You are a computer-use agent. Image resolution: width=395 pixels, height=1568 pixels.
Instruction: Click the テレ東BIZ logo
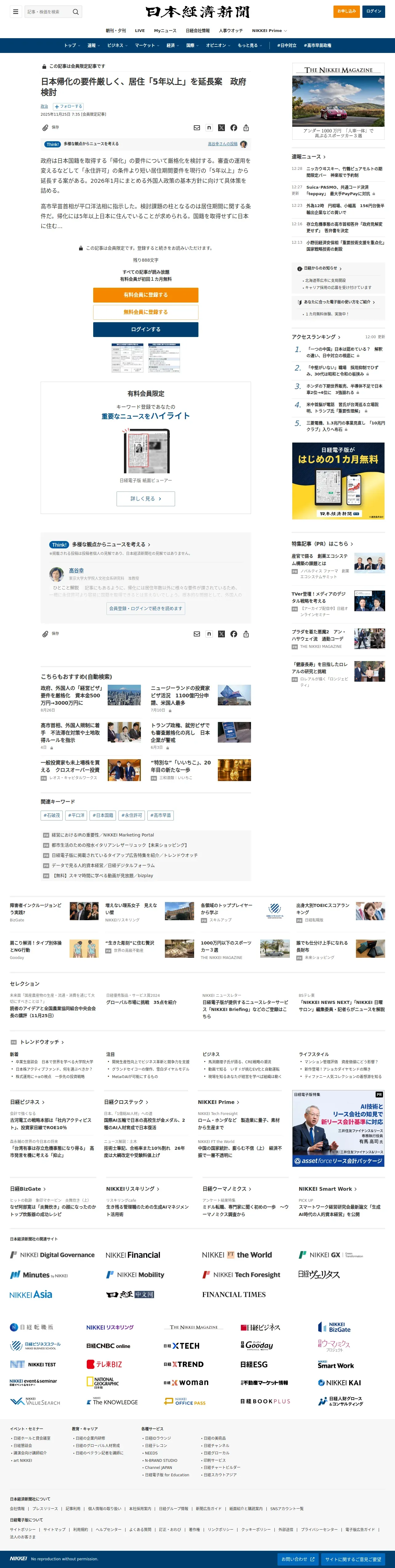coord(104,1364)
